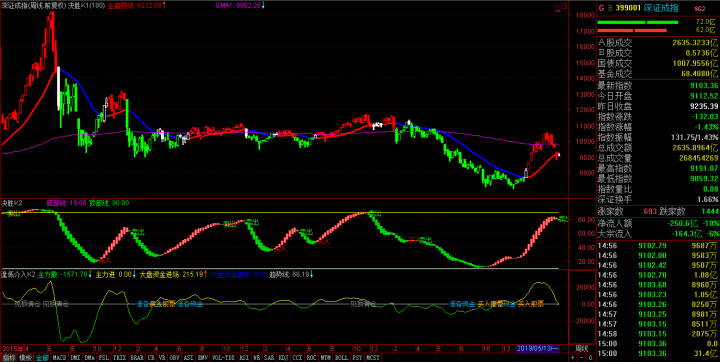Select the 全部 indicator category tab
The width and height of the screenshot is (720, 362).
pos(42,357)
